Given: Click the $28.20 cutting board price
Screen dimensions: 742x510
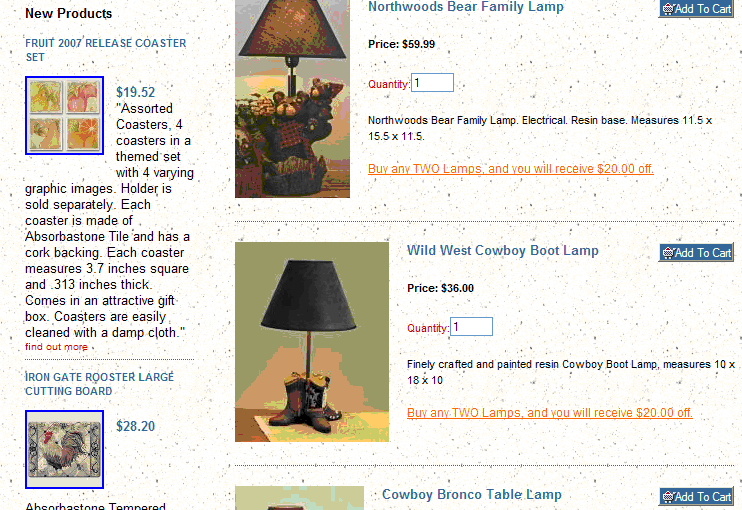Looking at the screenshot, I should pos(135,426).
